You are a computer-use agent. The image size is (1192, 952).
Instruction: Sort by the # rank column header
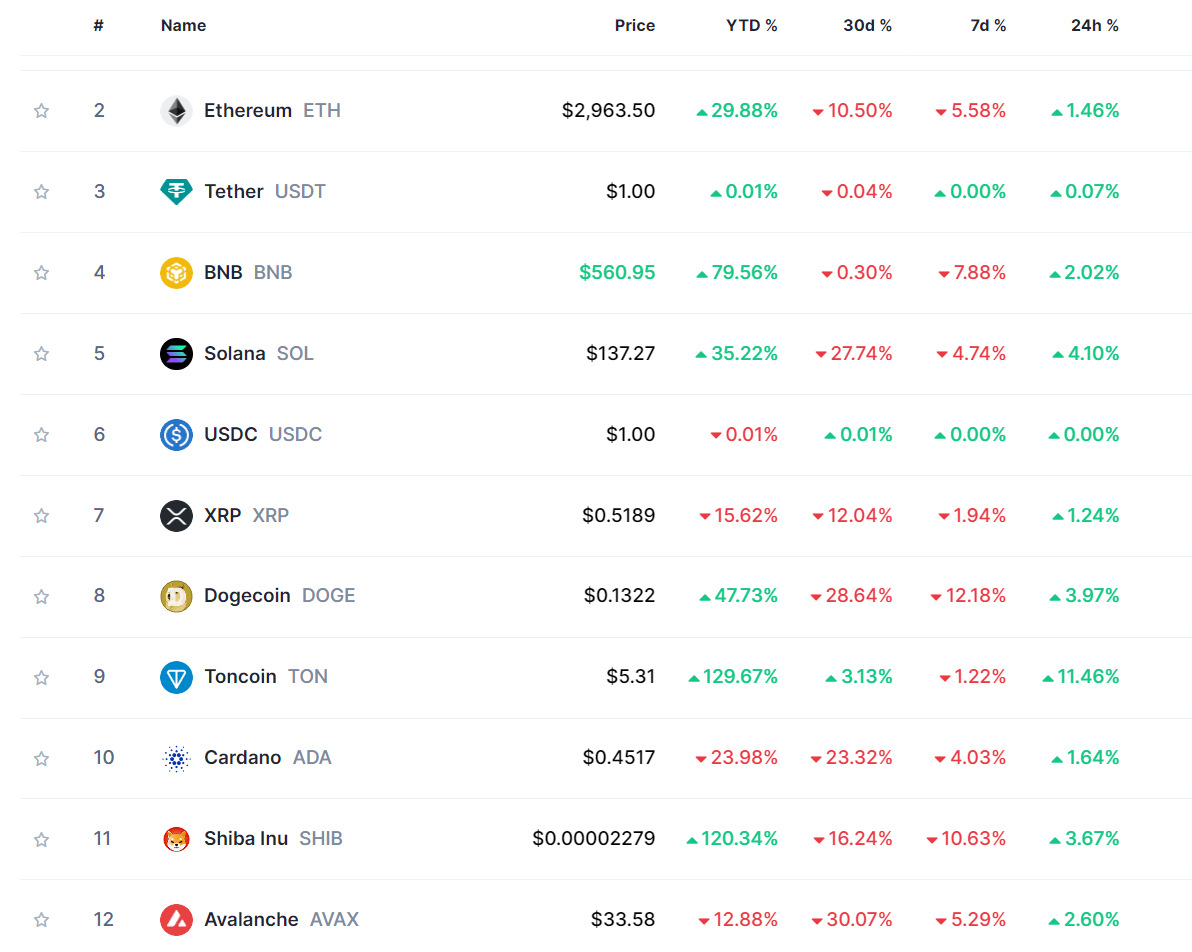point(99,26)
